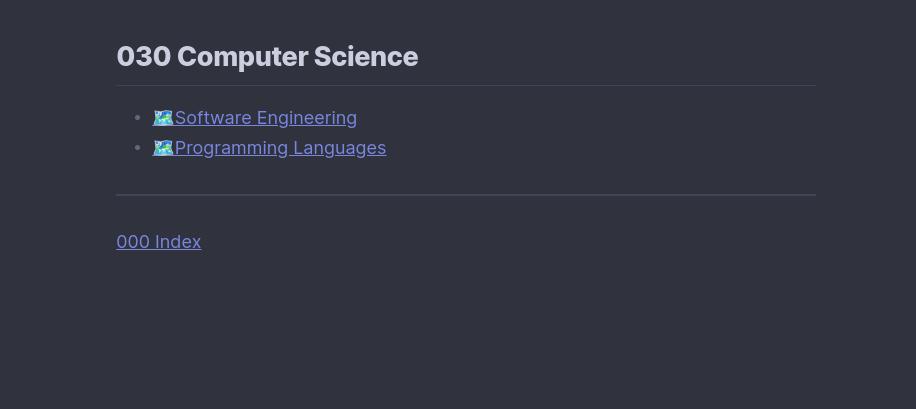Click the word Software in the first link
The height and width of the screenshot is (409, 916).
pos(213,118)
